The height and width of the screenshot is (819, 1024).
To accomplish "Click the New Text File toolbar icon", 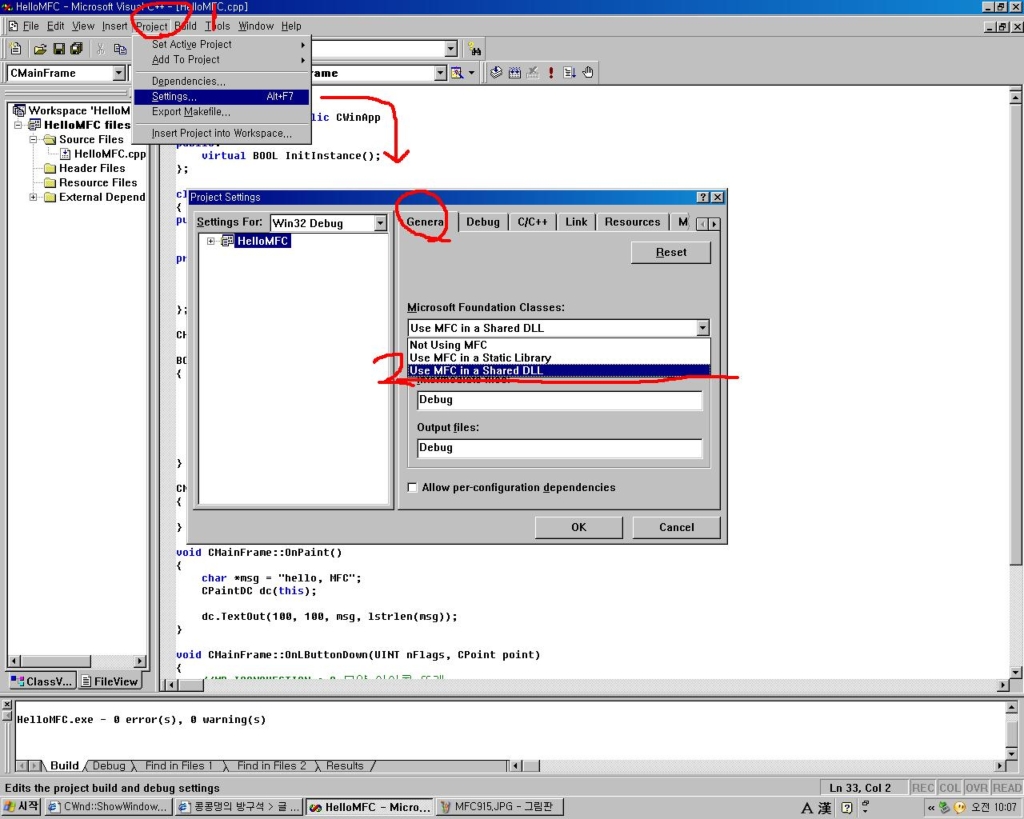I will pyautogui.click(x=16, y=49).
